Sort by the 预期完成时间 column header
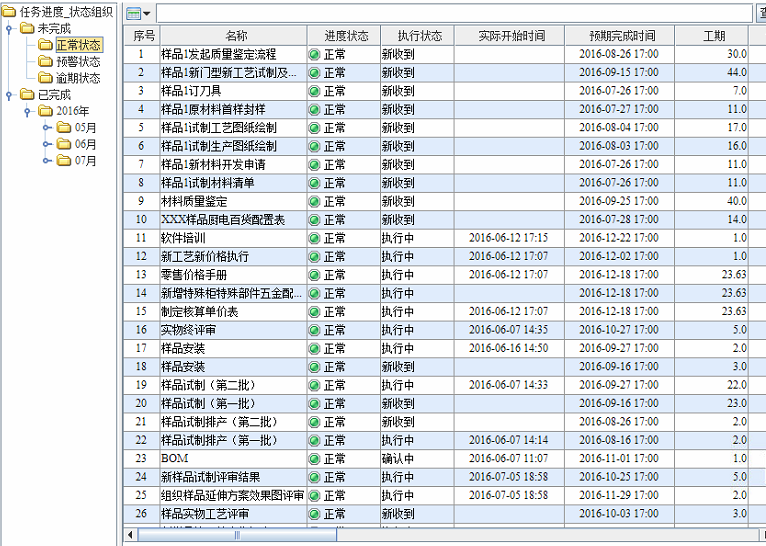This screenshot has height=546, width=766. tap(619, 36)
